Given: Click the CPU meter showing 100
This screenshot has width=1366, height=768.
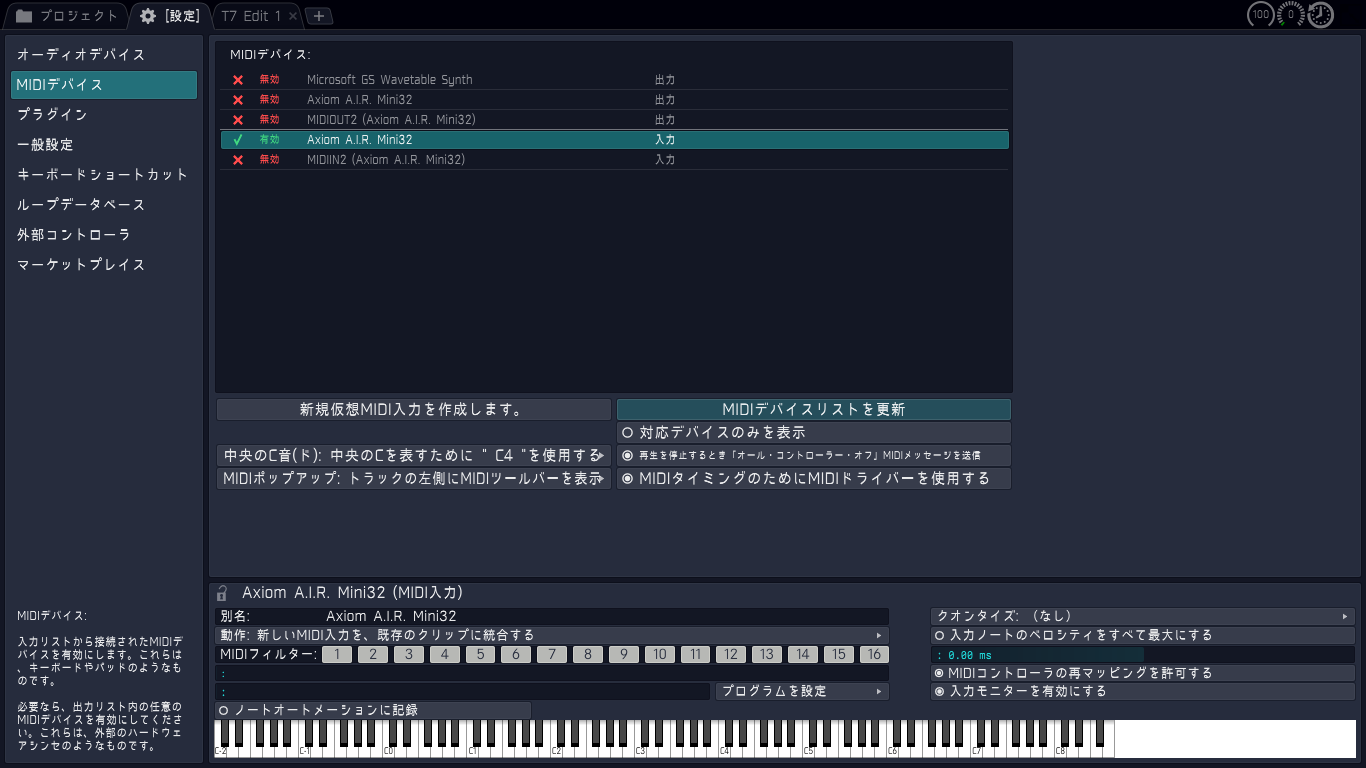Looking at the screenshot, I should coord(1261,15).
